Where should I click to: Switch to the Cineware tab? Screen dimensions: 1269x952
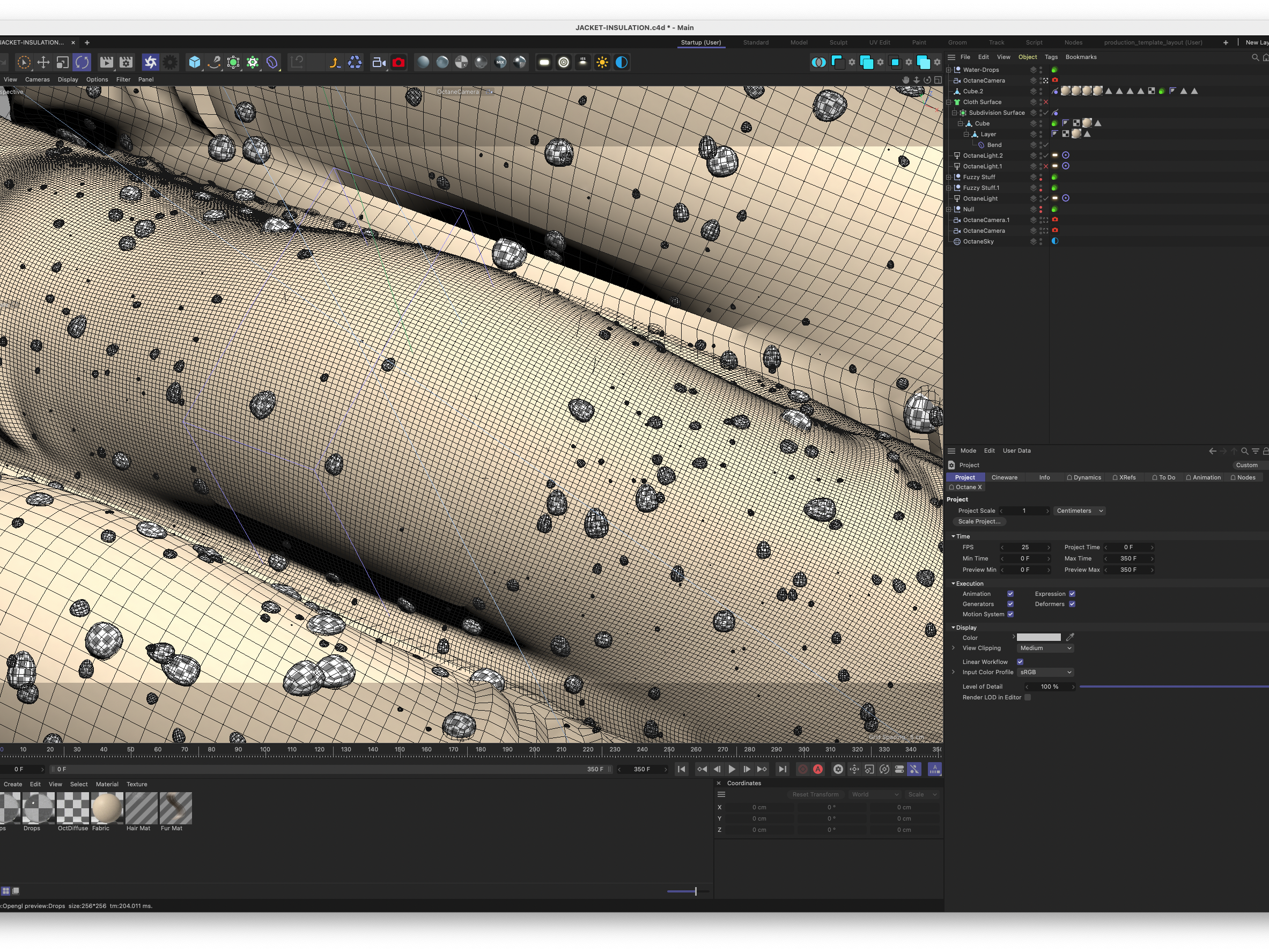(x=1004, y=477)
